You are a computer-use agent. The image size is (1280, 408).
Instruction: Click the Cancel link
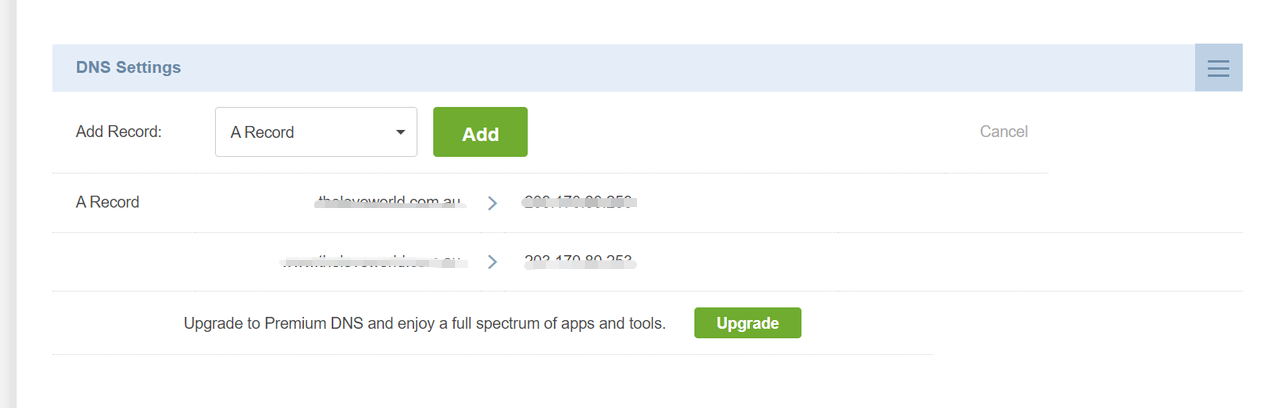[1003, 132]
